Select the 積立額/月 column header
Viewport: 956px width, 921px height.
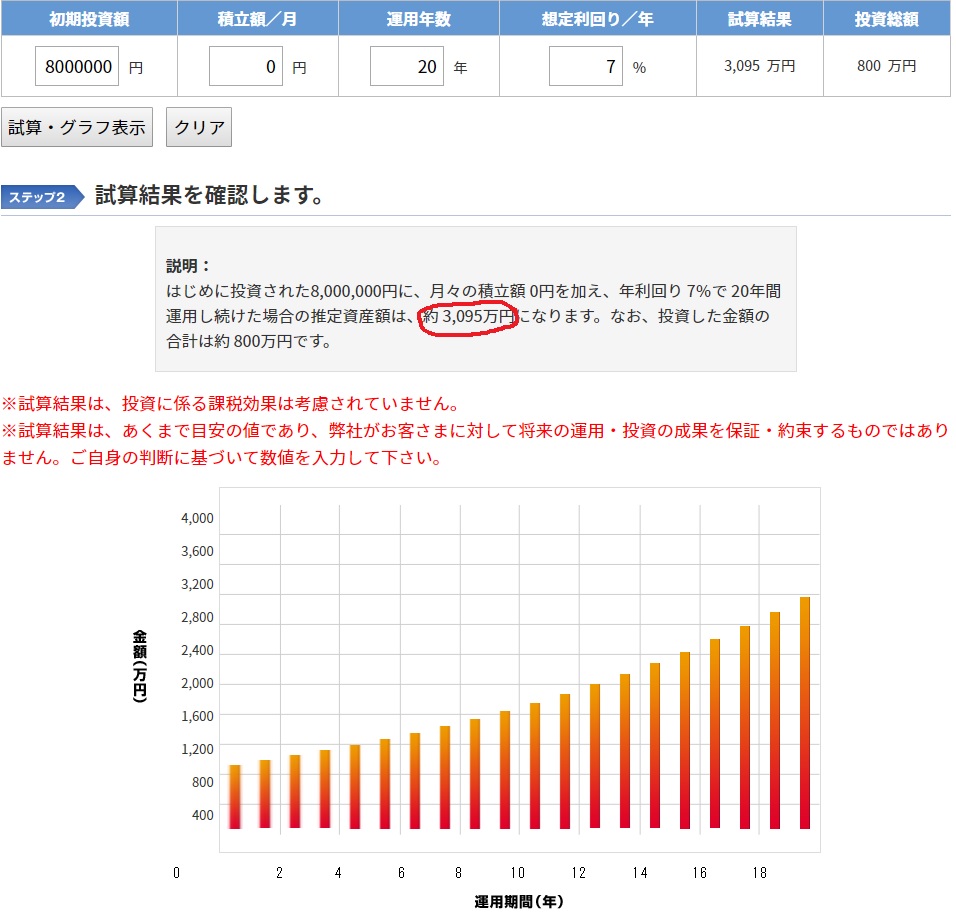click(x=257, y=18)
